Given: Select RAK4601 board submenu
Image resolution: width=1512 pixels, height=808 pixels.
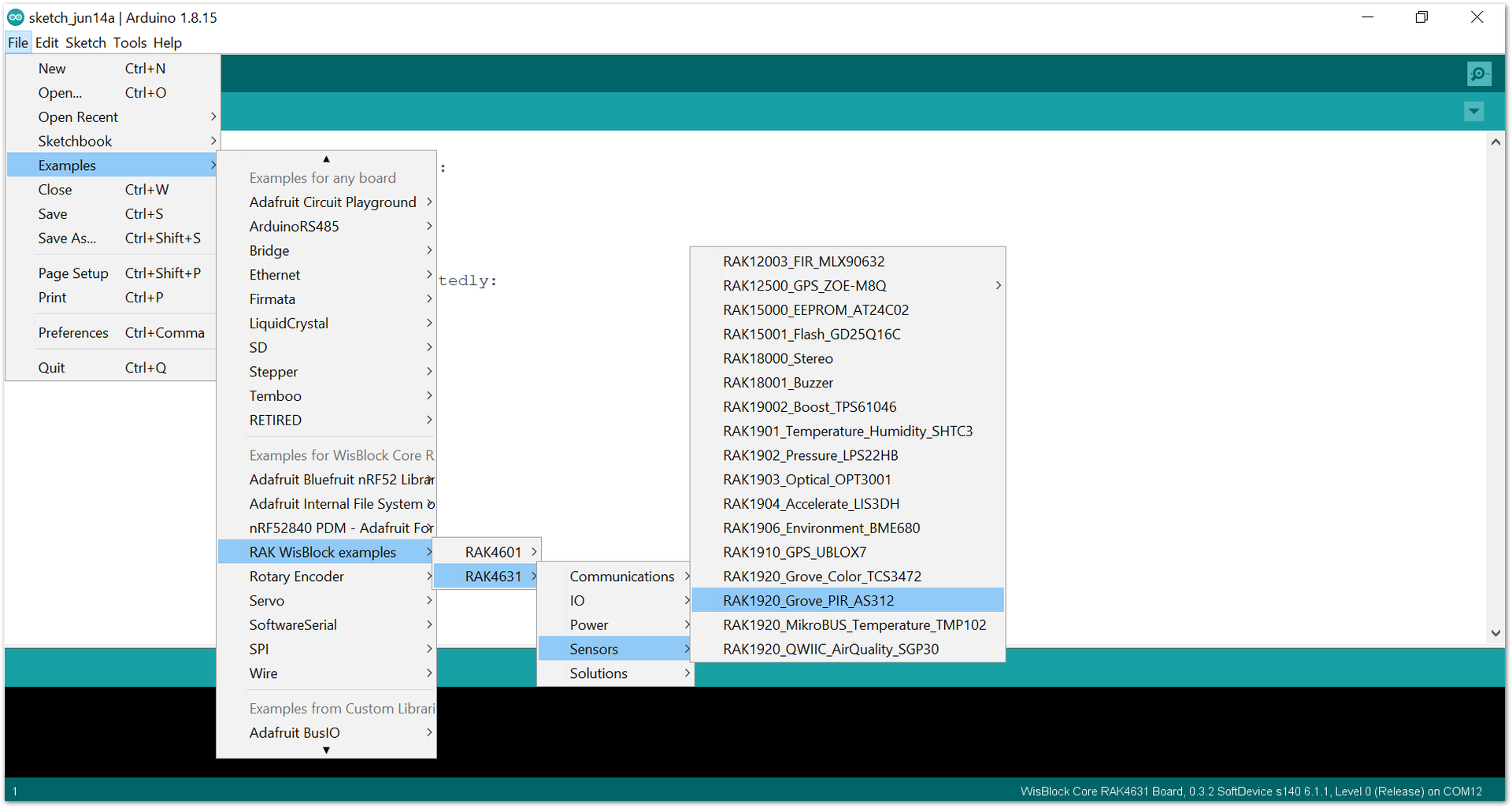Looking at the screenshot, I should click(487, 553).
